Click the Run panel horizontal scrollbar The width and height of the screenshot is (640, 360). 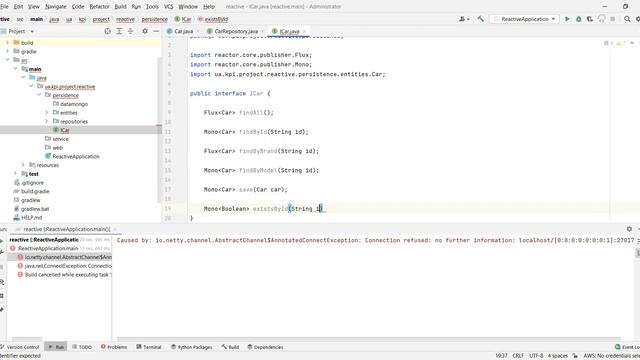[369, 339]
